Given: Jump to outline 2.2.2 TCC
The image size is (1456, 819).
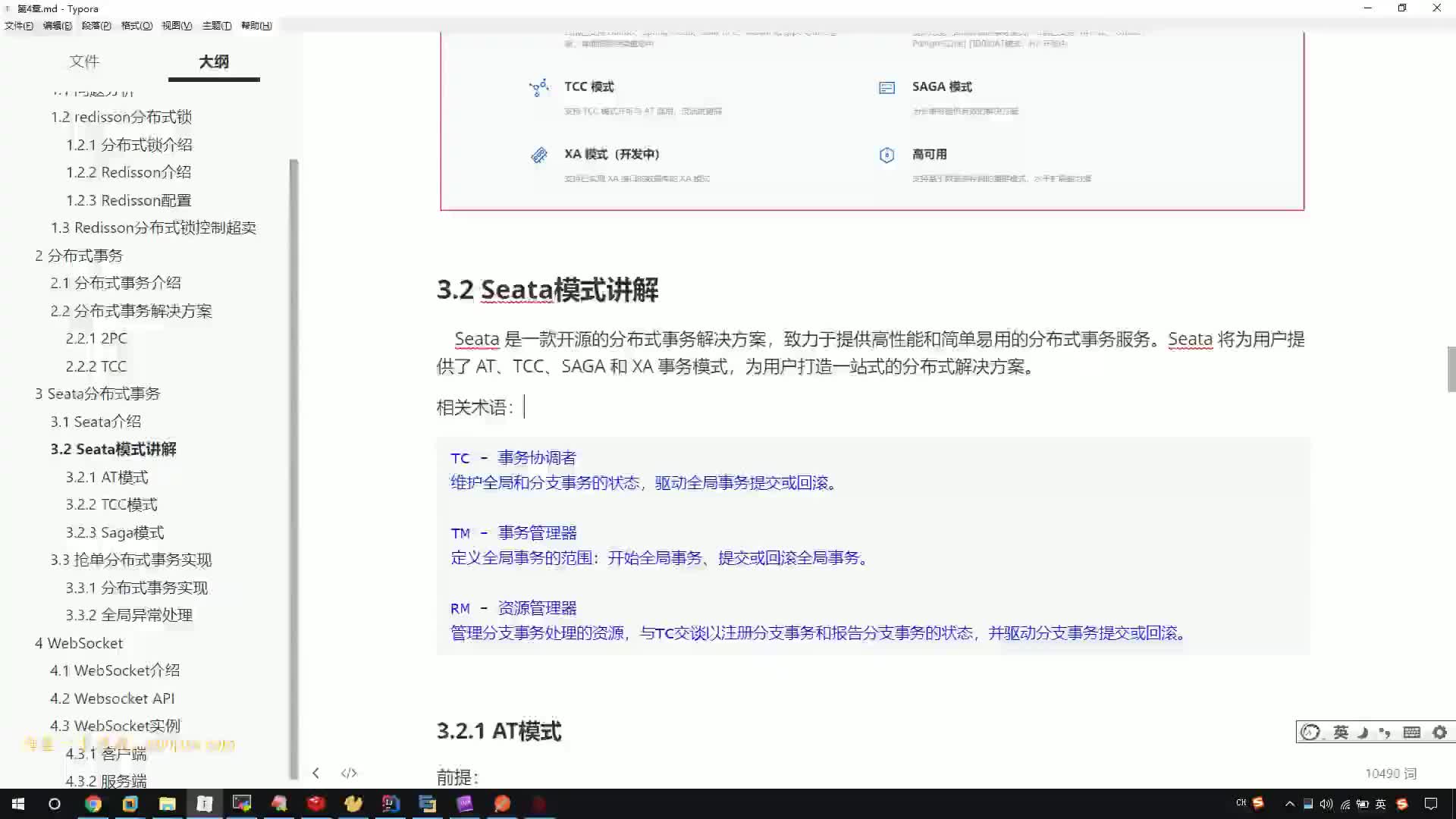Looking at the screenshot, I should pyautogui.click(x=96, y=366).
